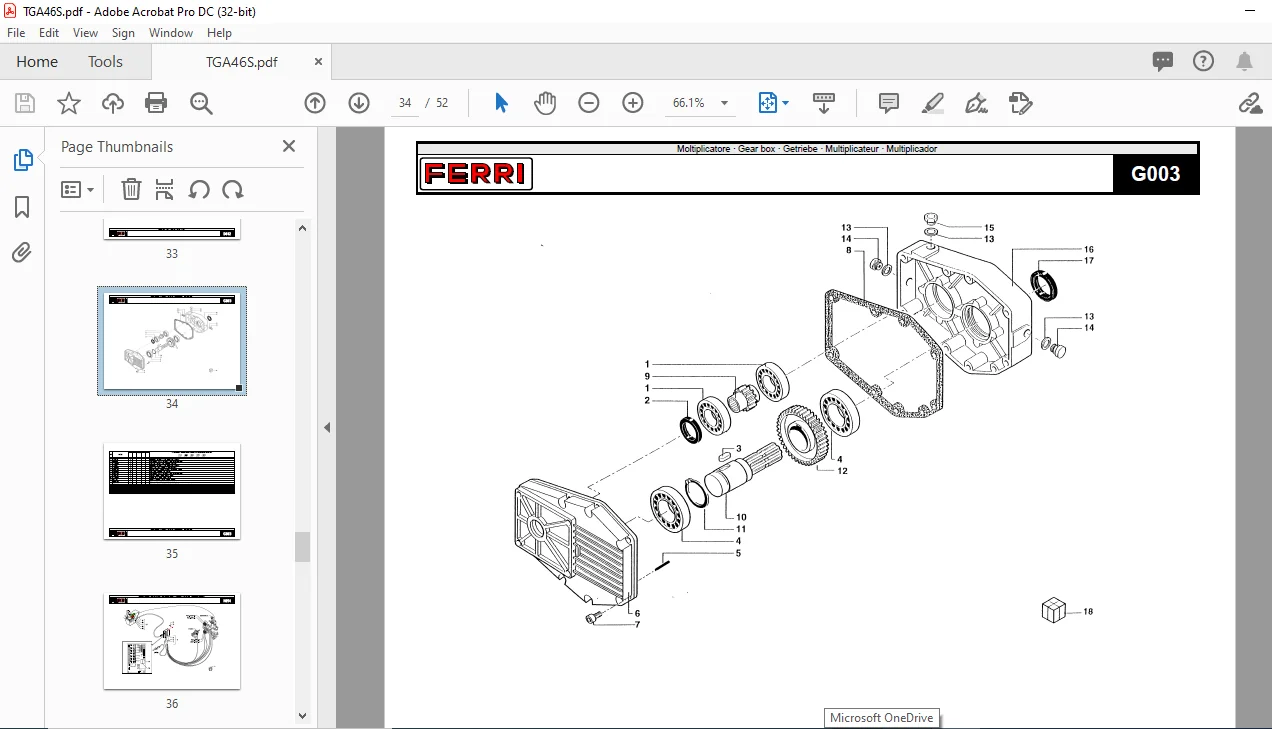The height and width of the screenshot is (729, 1272).
Task: Select page 34 thumbnail
Action: 172,341
